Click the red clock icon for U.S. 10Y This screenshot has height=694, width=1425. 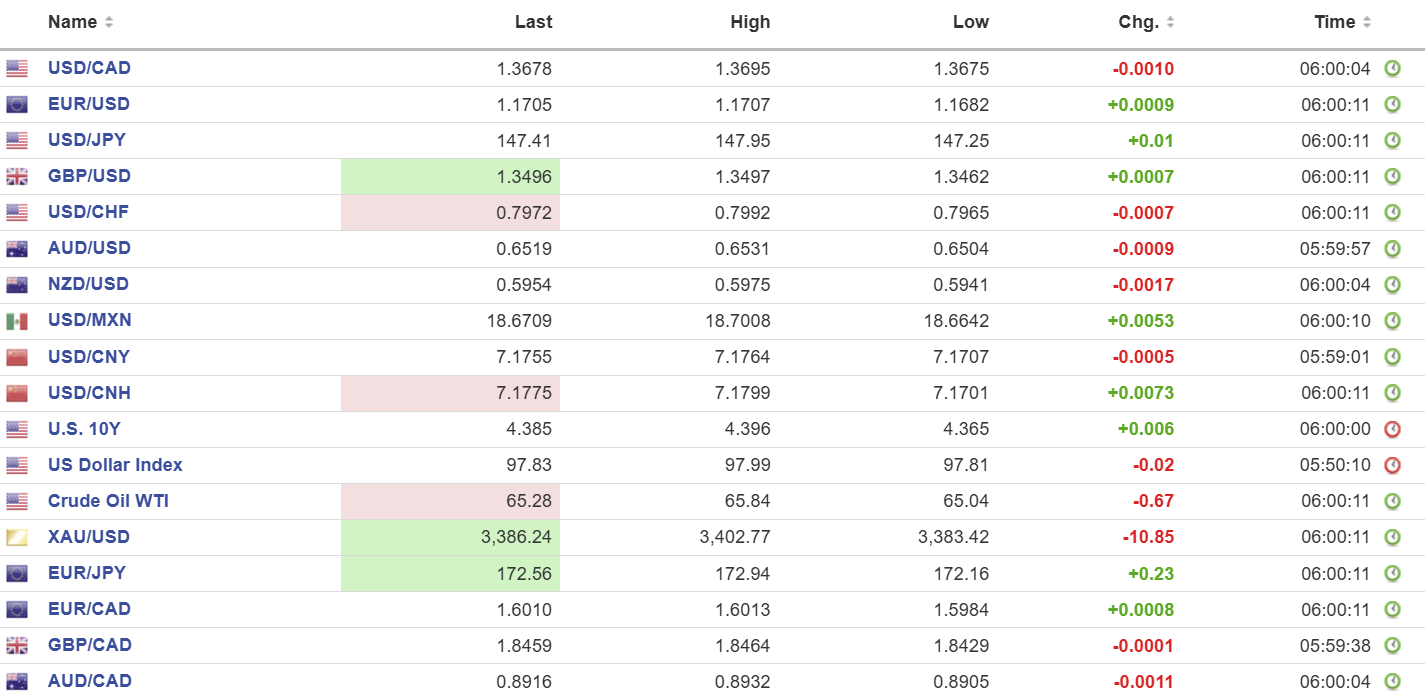[x=1392, y=429]
